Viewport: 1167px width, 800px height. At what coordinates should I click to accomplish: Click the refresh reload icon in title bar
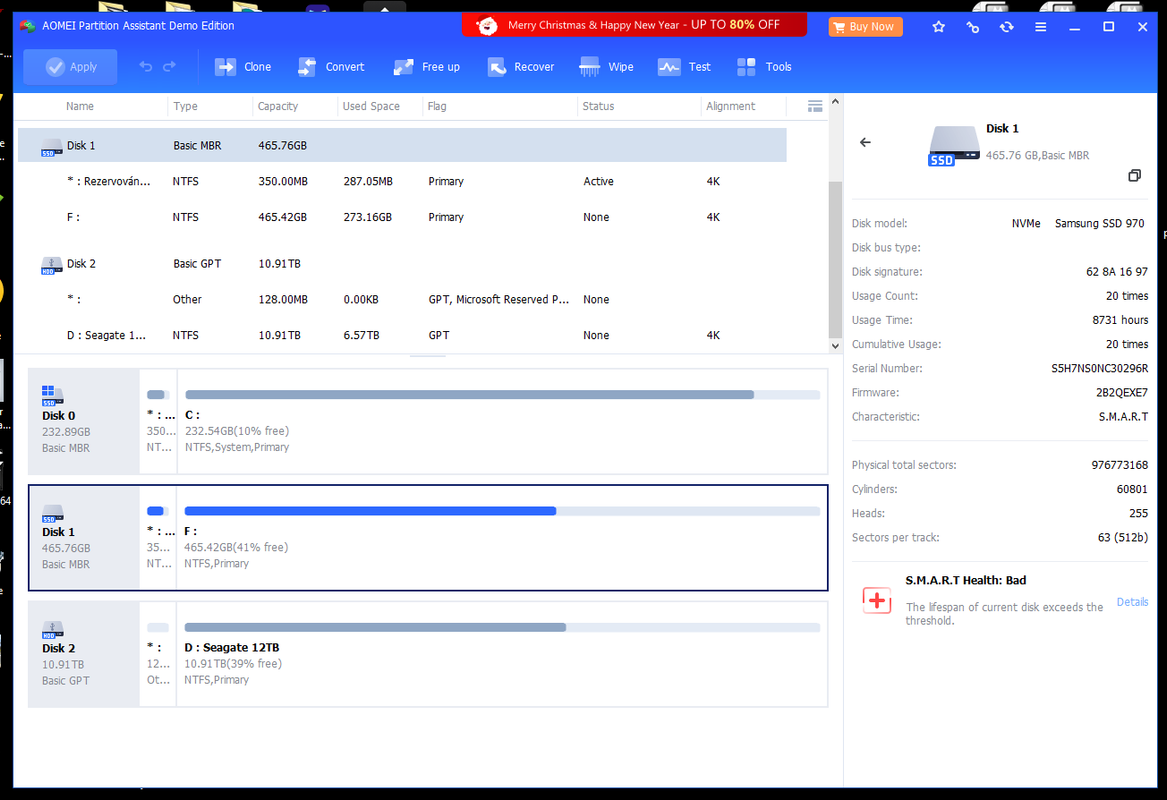tap(1006, 27)
